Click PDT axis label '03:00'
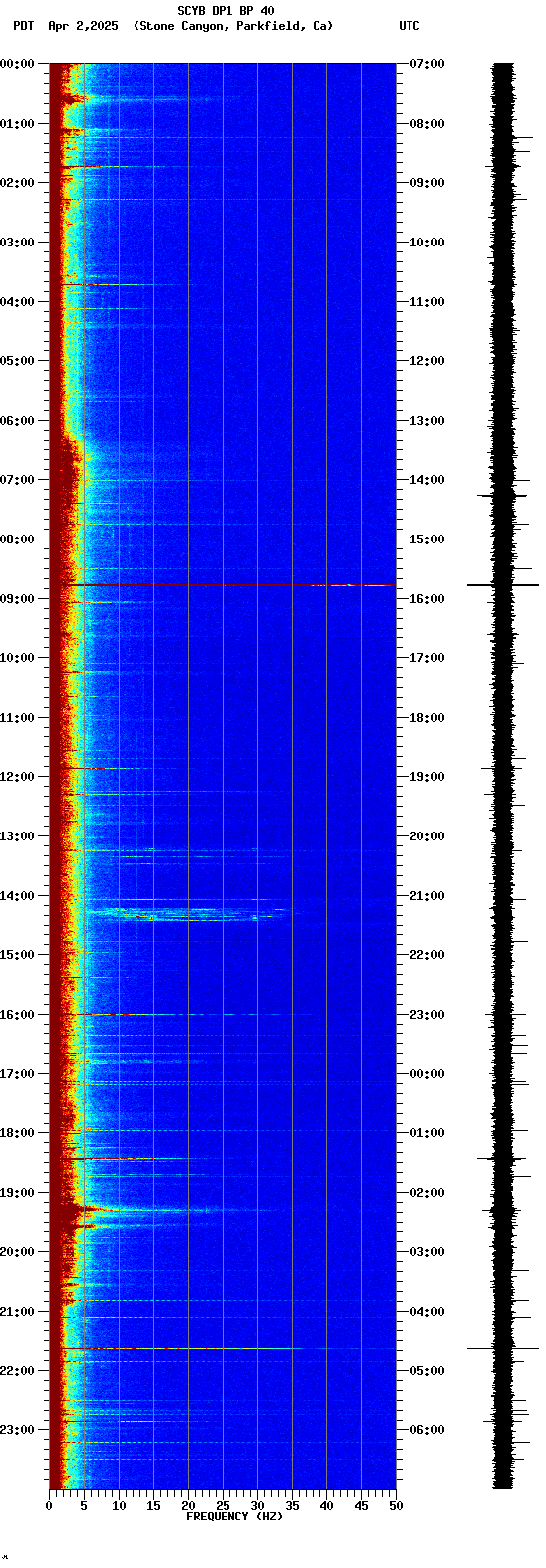The width and height of the screenshot is (546, 1568). 17,243
